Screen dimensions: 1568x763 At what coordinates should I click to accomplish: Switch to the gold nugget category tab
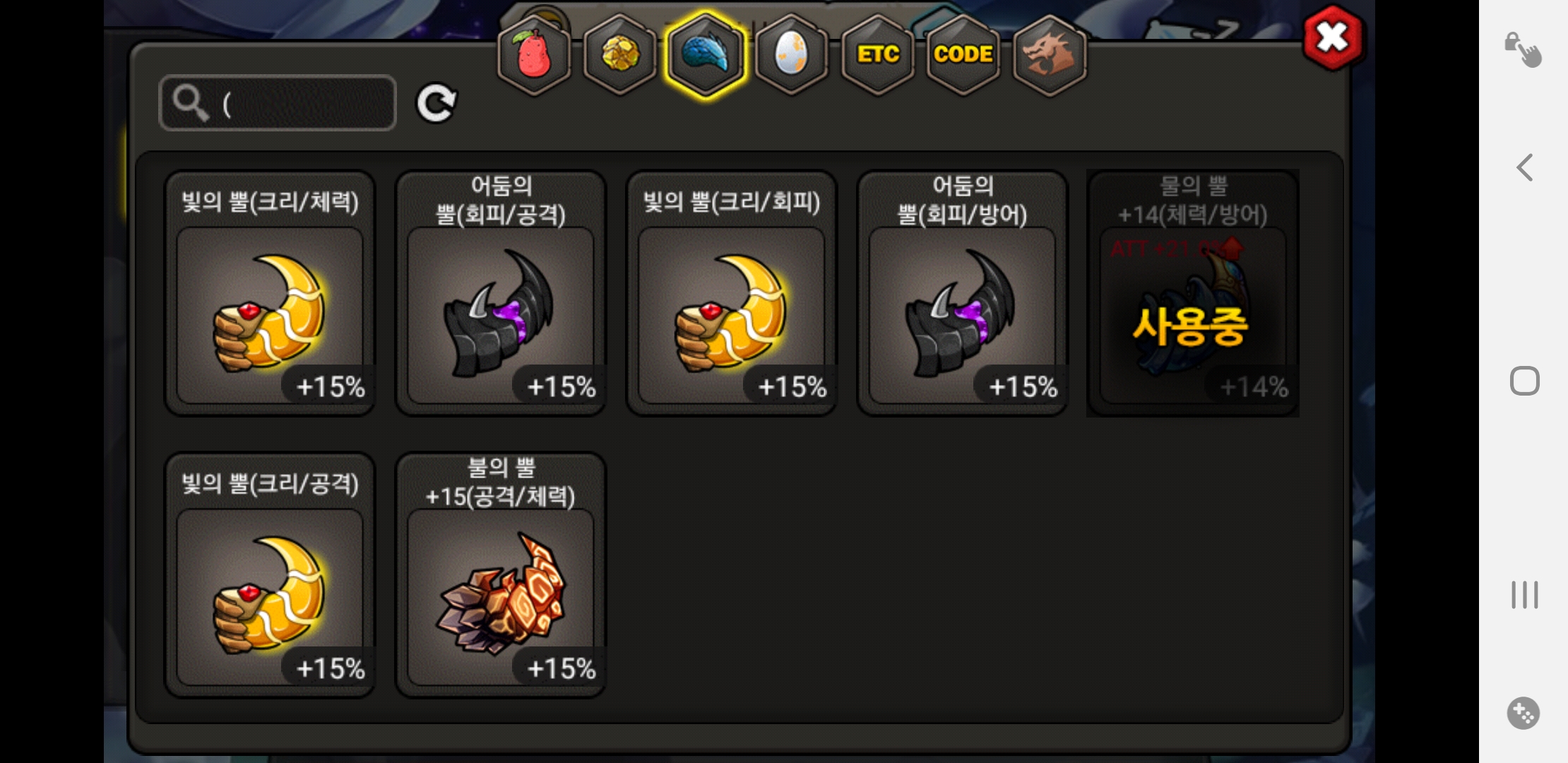(x=620, y=54)
